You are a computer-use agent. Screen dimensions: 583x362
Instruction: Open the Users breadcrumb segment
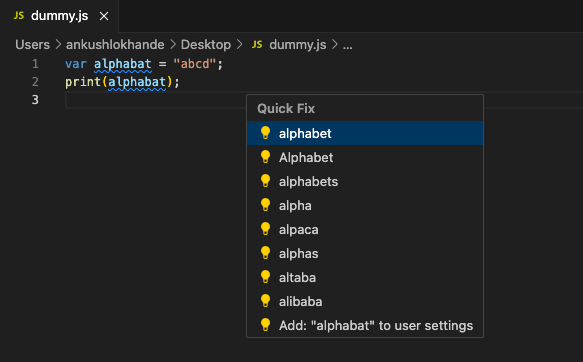pyautogui.click(x=32, y=45)
